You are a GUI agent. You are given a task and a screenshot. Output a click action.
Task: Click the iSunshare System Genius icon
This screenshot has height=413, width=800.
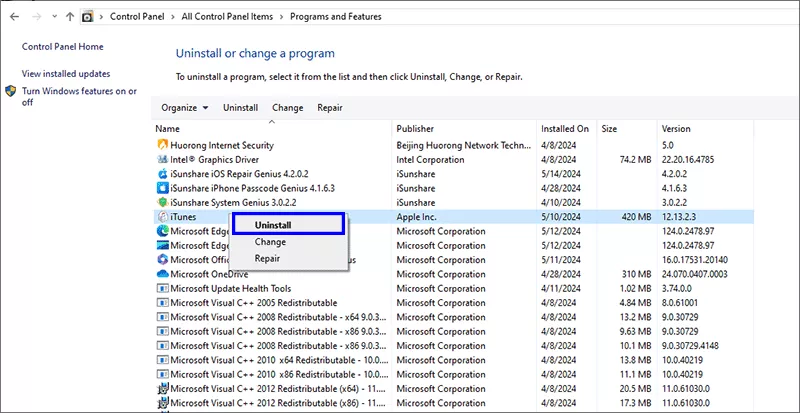(163, 202)
